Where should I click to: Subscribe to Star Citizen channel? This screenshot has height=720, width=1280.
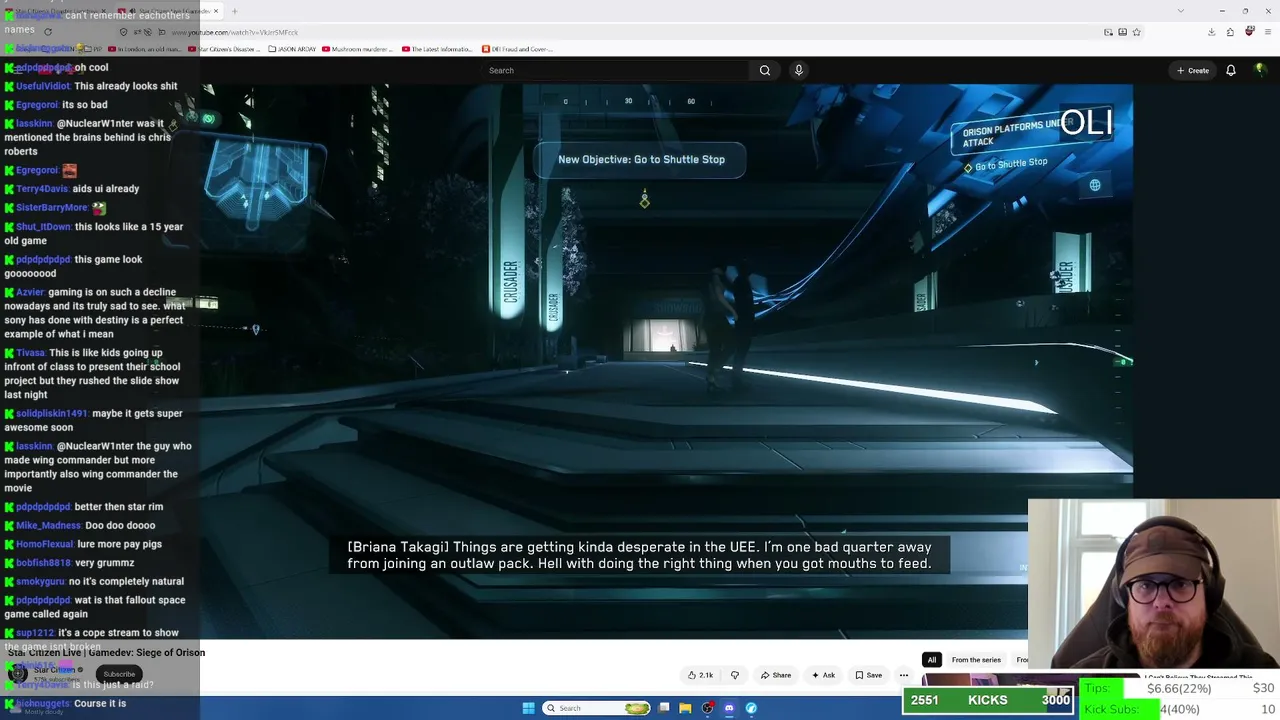[119, 674]
